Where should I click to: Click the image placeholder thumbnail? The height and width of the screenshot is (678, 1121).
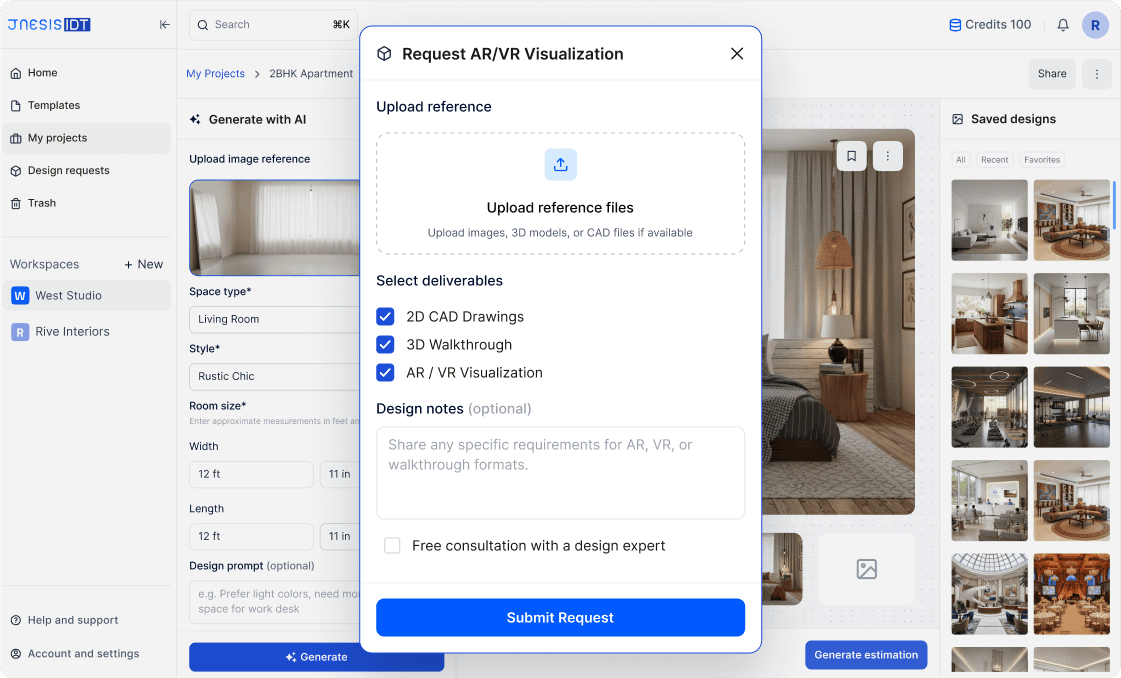(x=866, y=569)
